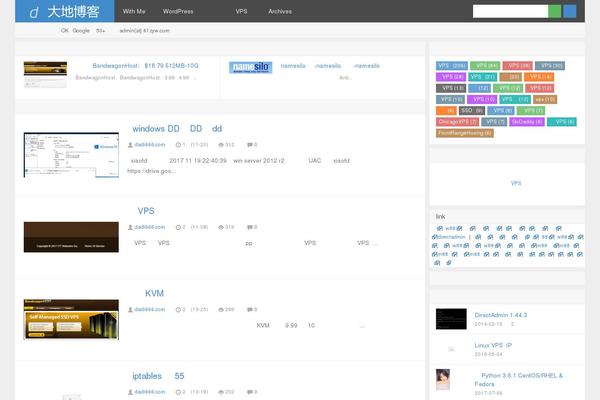Open the BandwagonHost featured thumbnail
The image size is (600, 400).
point(45,75)
